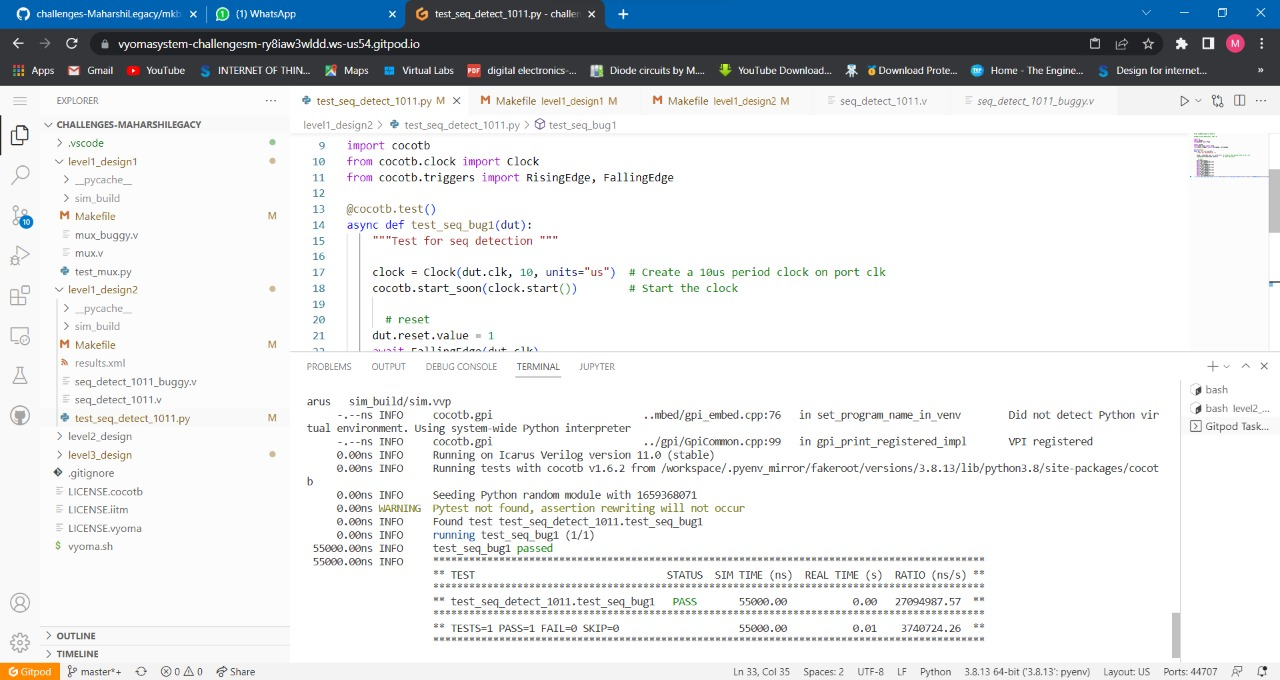Open the Search view in activity bar

coord(19,176)
